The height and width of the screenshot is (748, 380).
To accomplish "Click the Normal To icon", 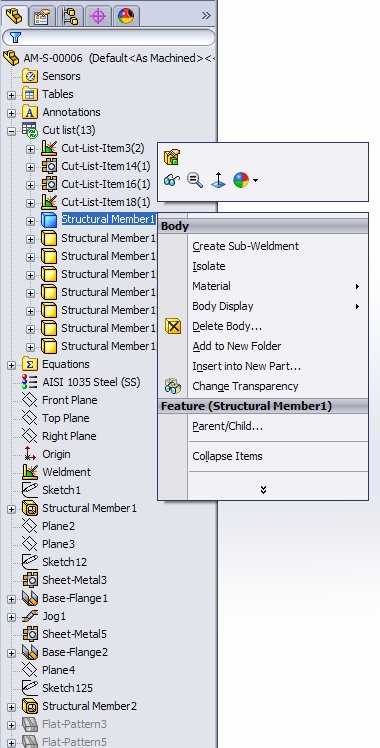I will 218,180.
